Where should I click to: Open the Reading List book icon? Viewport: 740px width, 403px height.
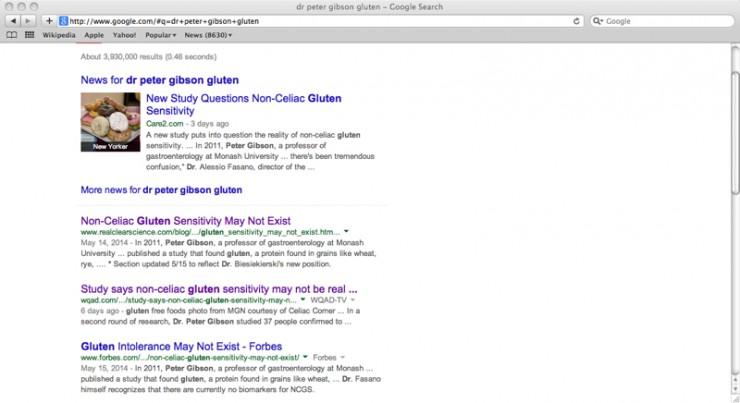[x=12, y=35]
